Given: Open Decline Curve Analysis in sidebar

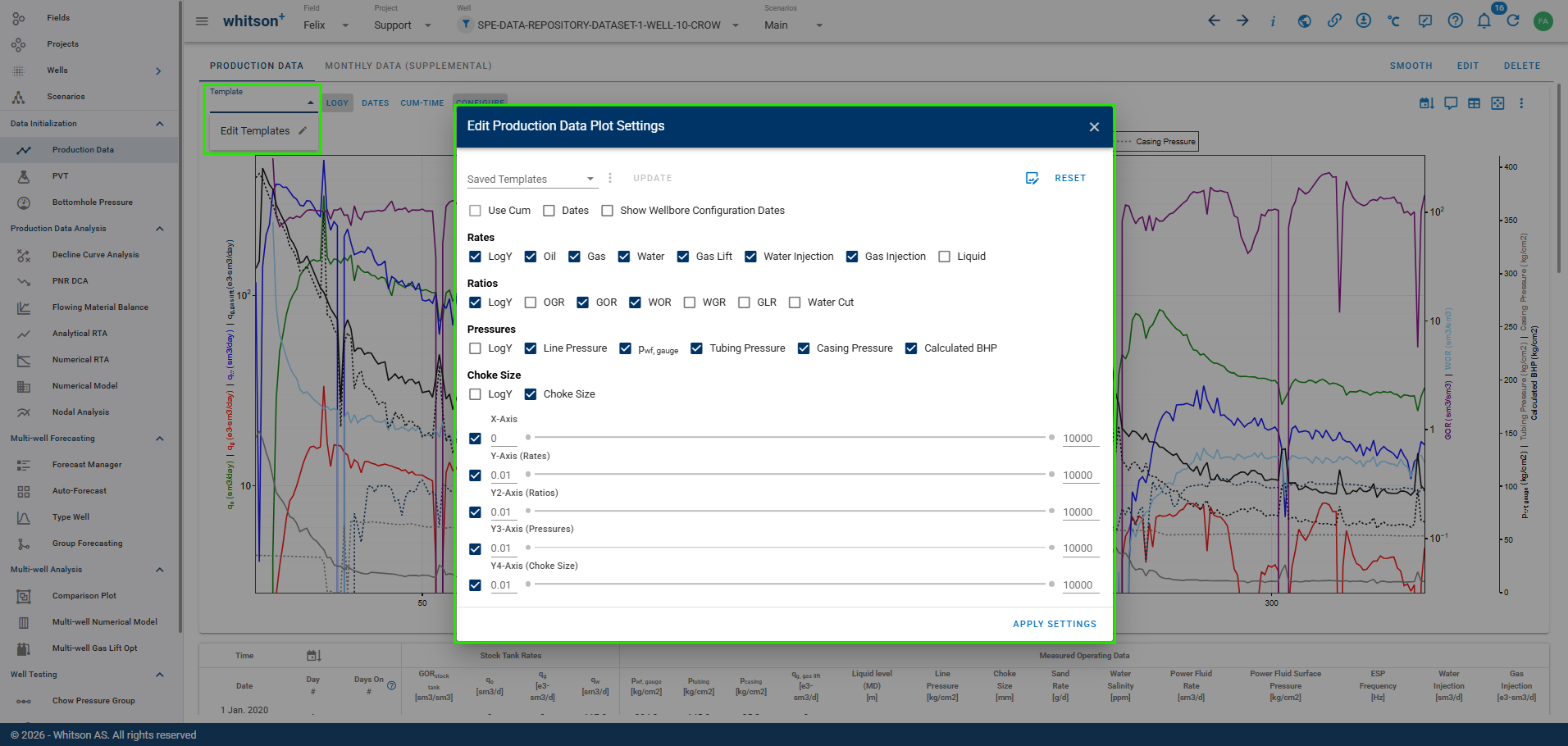Looking at the screenshot, I should [96, 255].
